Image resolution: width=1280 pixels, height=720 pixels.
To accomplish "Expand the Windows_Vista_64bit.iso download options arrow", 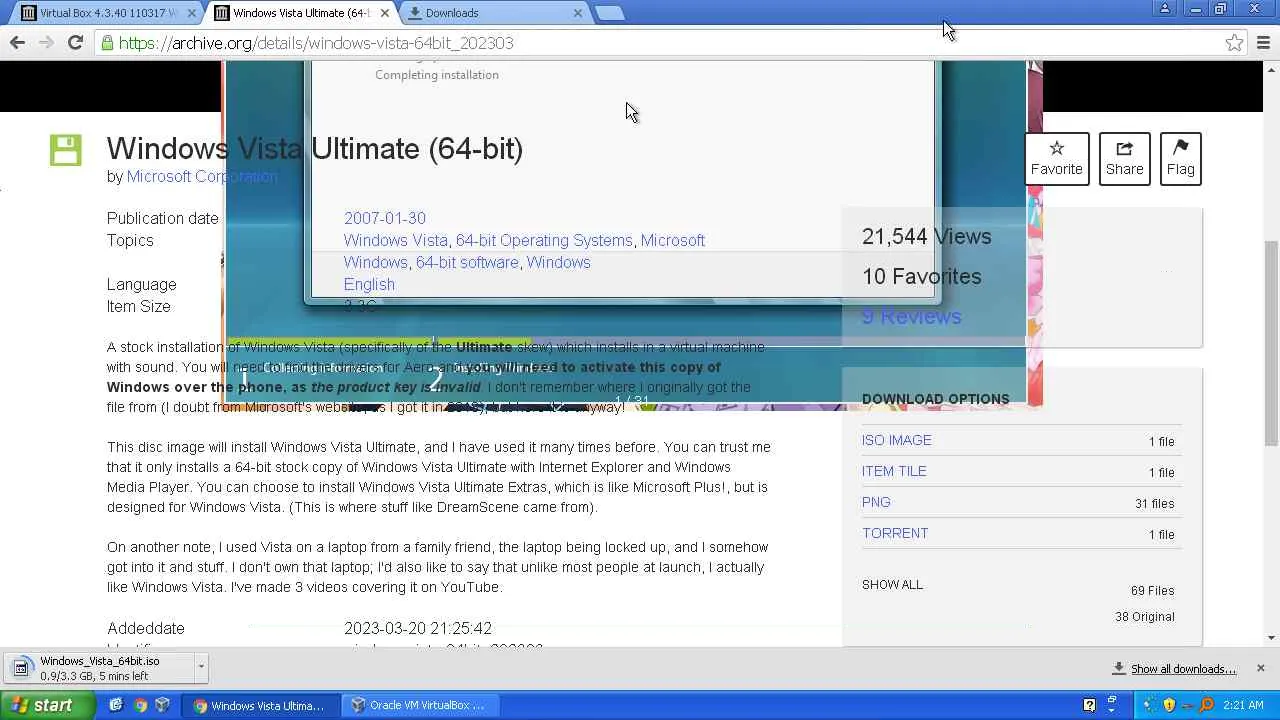I will 201,667.
